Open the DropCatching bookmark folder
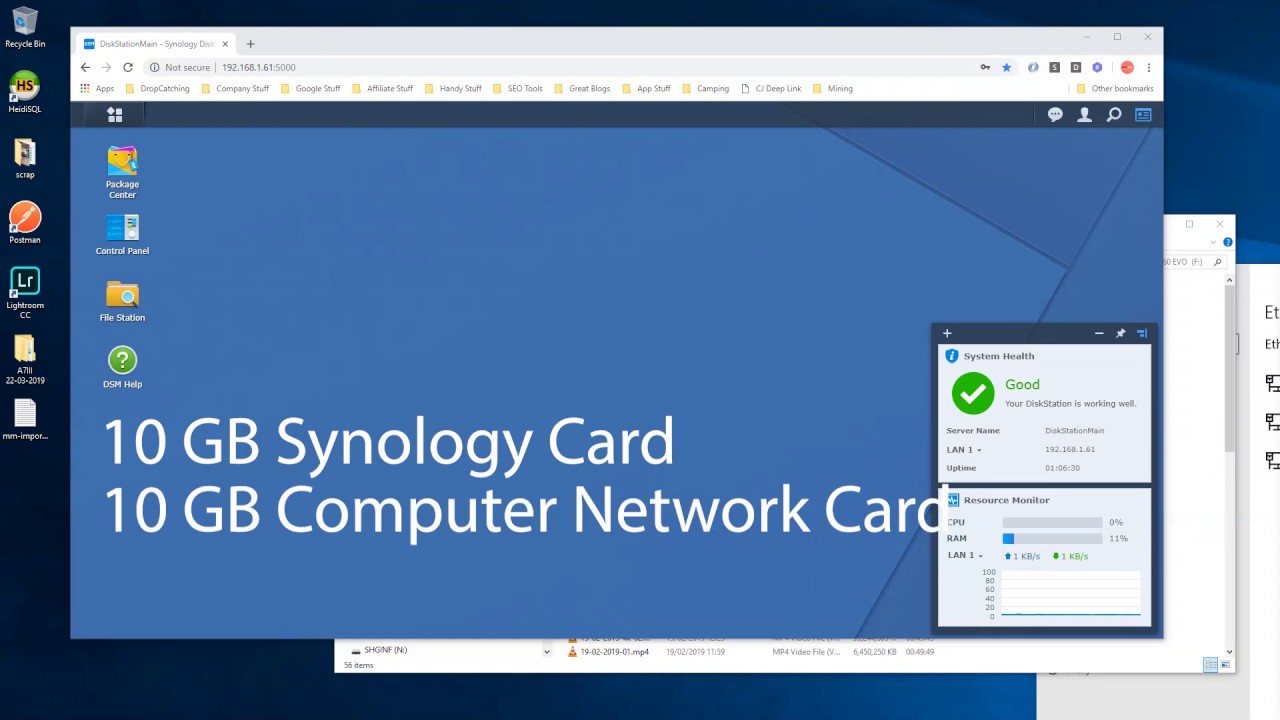The image size is (1280, 720). [158, 88]
